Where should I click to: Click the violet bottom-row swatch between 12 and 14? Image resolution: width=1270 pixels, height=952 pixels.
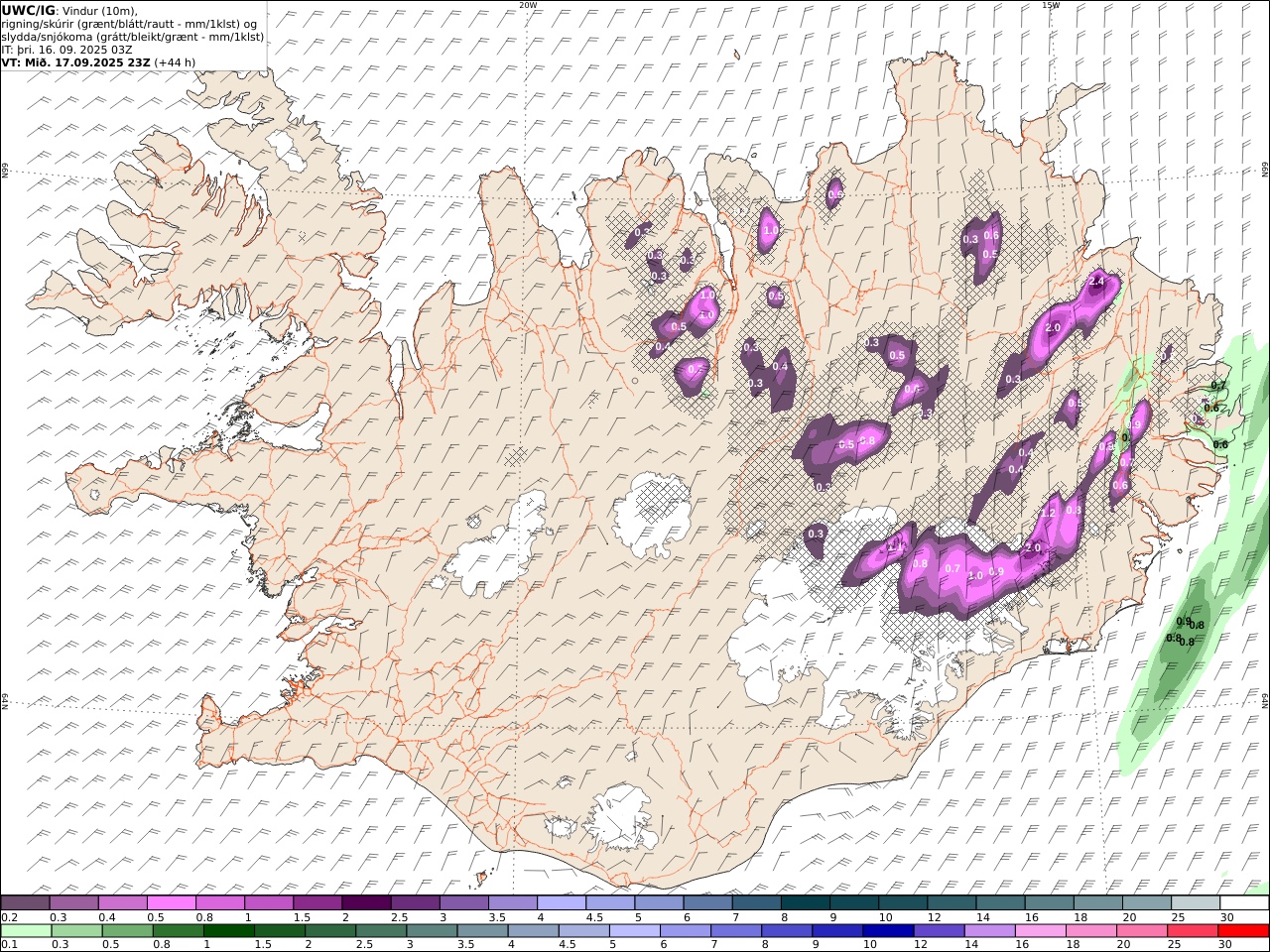[x=938, y=931]
